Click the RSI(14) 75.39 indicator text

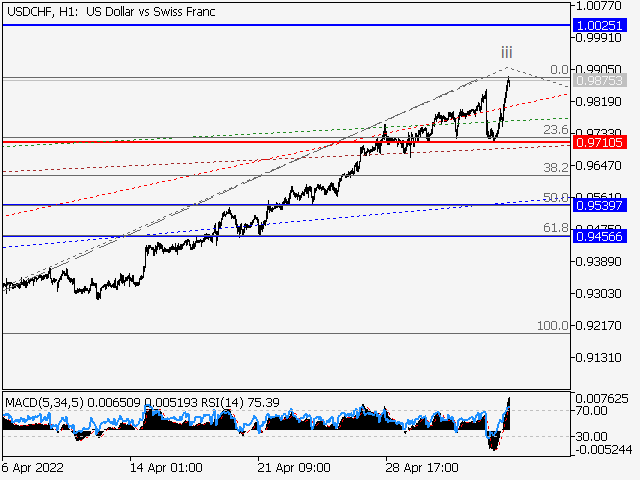240,403
